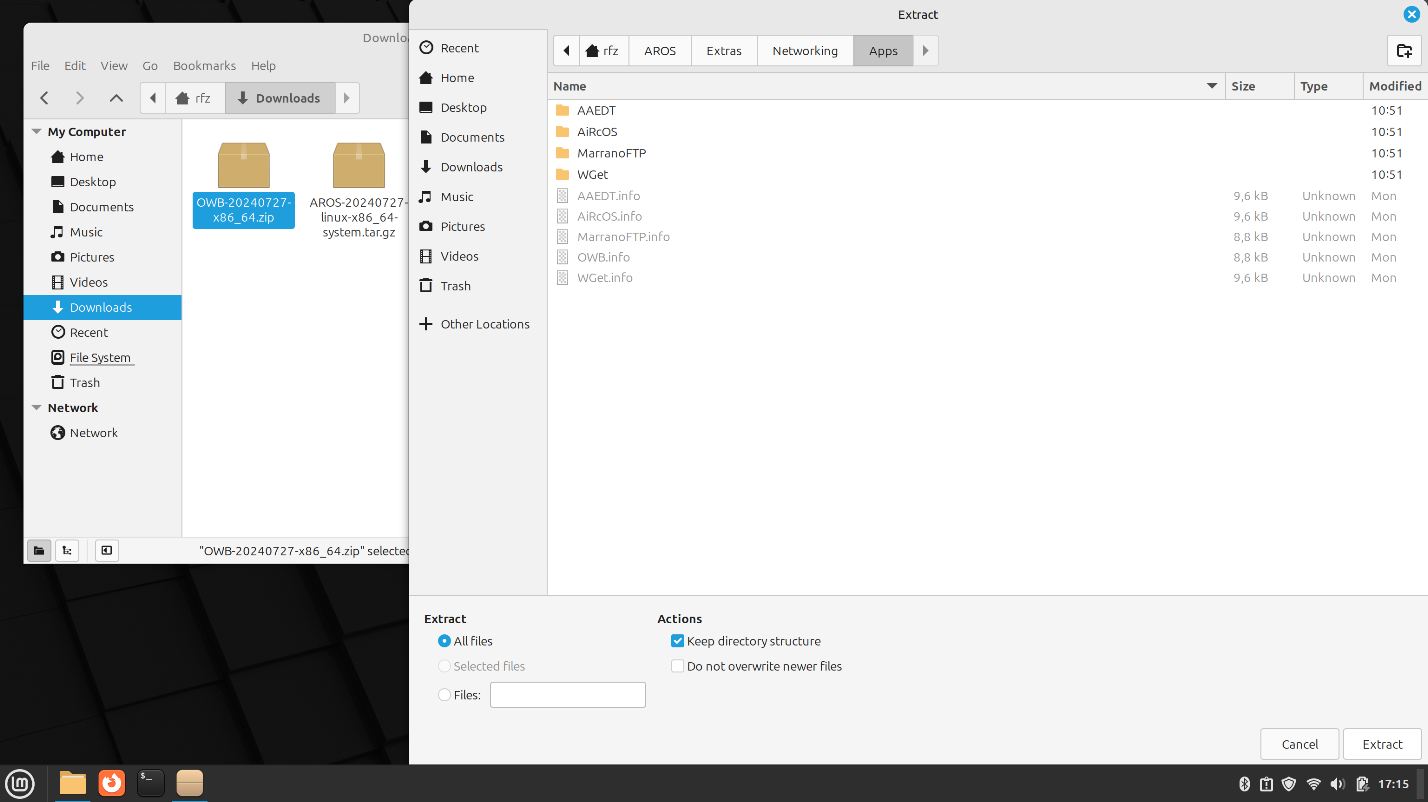Image resolution: width=1428 pixels, height=802 pixels.
Task: Select WGet.info file row
Action: (x=988, y=278)
